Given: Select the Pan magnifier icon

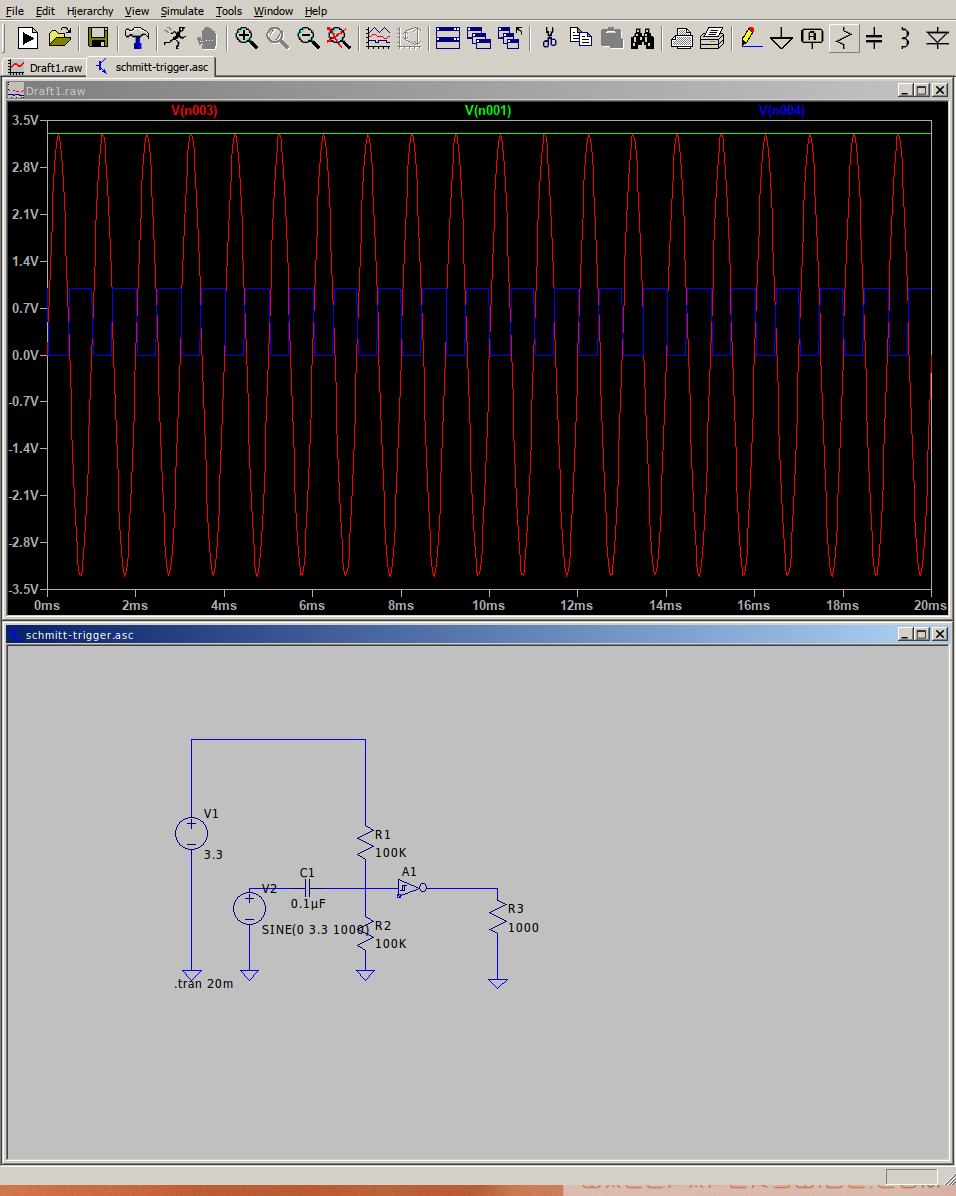Looking at the screenshot, I should 278,37.
